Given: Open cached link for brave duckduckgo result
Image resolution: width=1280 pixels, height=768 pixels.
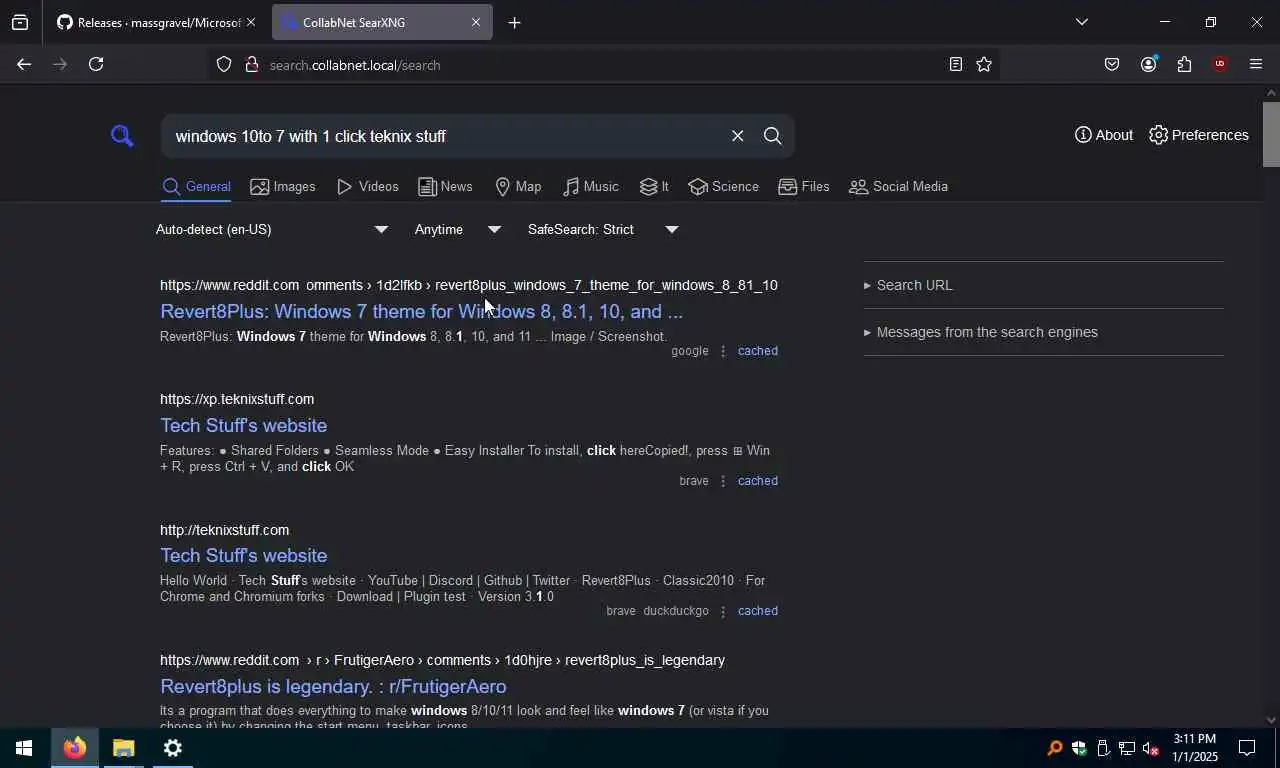Looking at the screenshot, I should click(757, 611).
